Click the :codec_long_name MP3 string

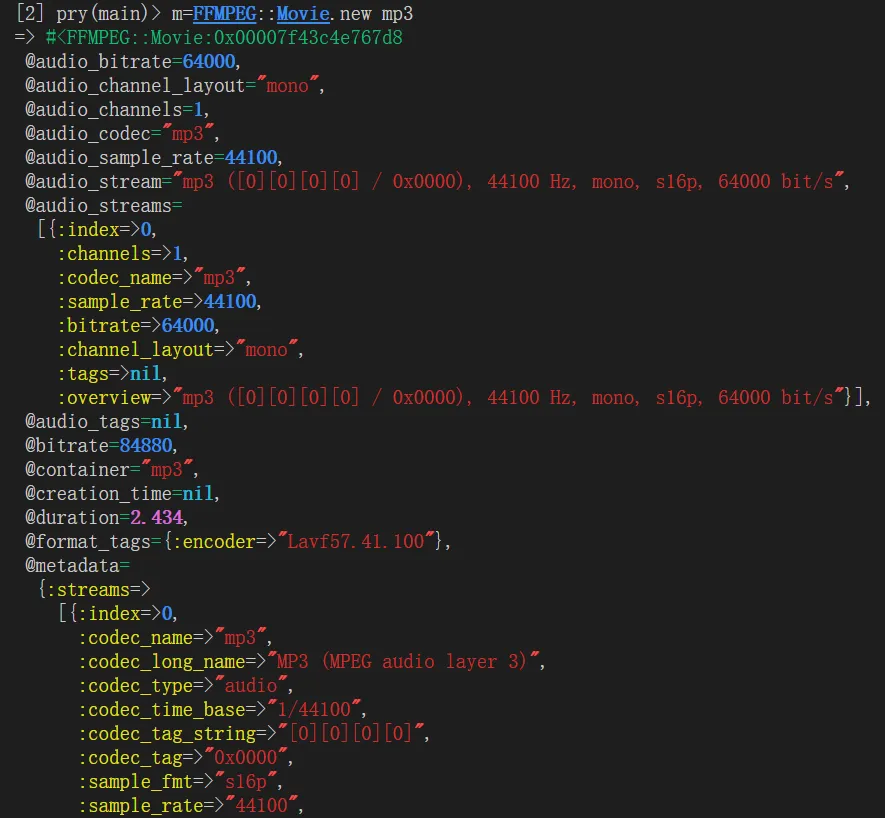pyautogui.click(x=403, y=661)
